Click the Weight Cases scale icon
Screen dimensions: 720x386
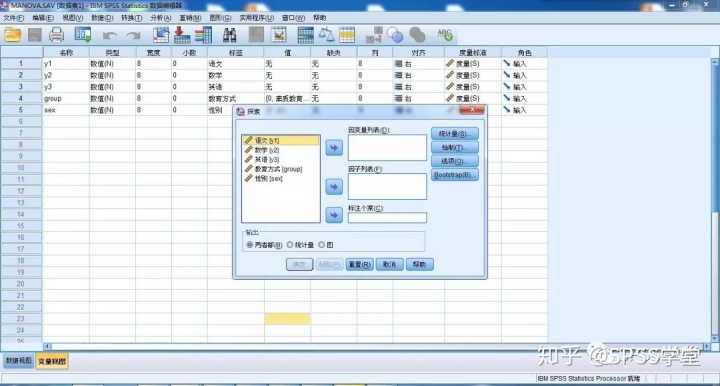(326, 35)
